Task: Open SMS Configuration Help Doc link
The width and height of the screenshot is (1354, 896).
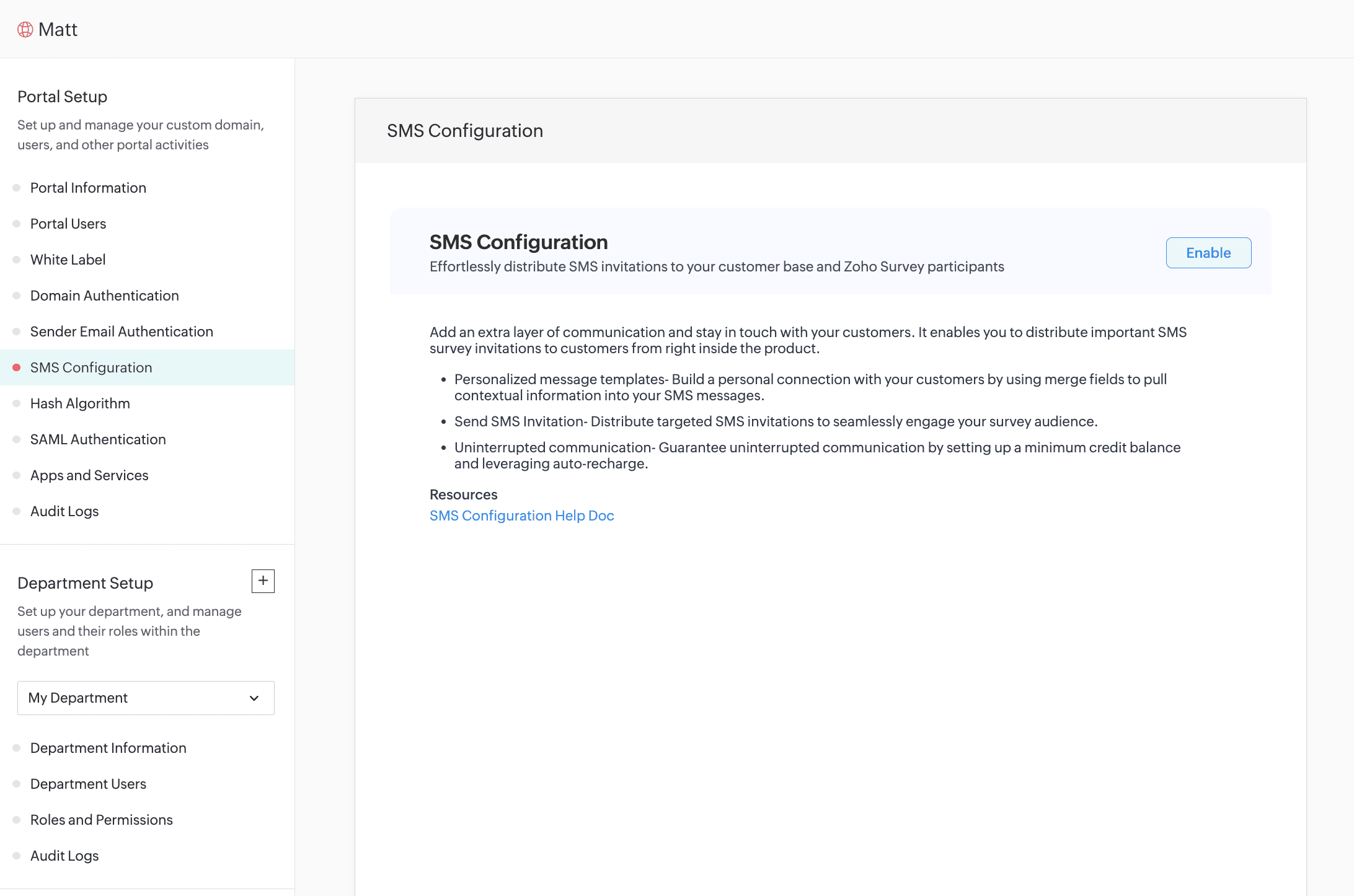Action: click(x=521, y=516)
